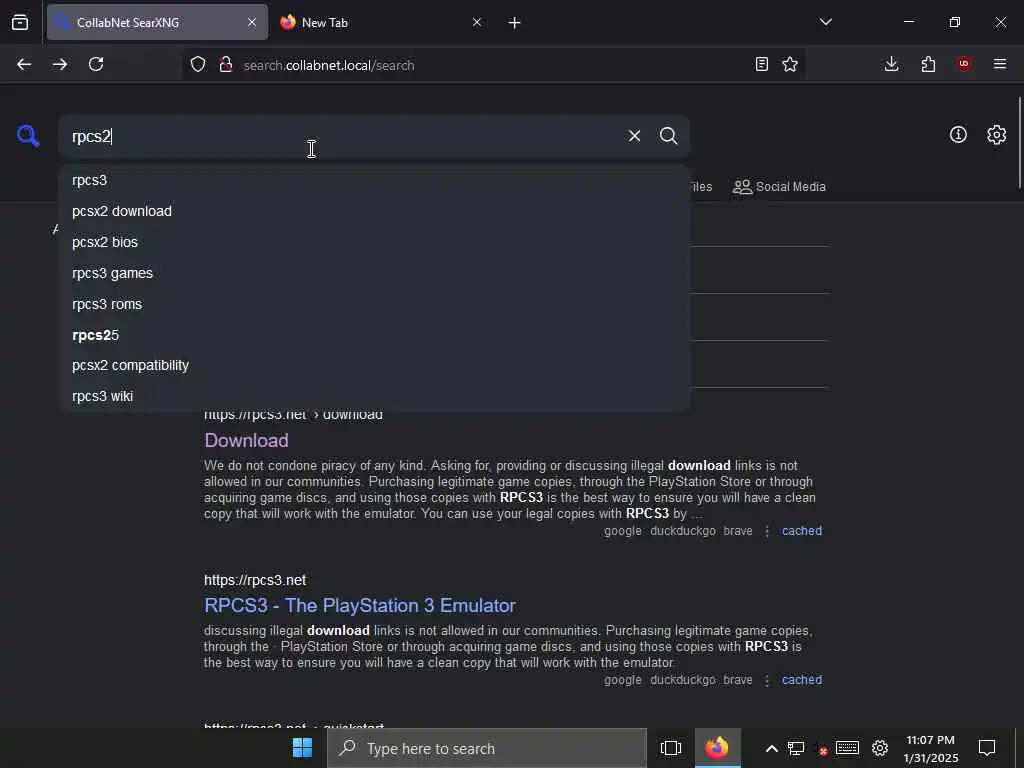Choose the pcsx2 compatibility suggestion
The width and height of the screenshot is (1024, 768).
click(x=374, y=366)
